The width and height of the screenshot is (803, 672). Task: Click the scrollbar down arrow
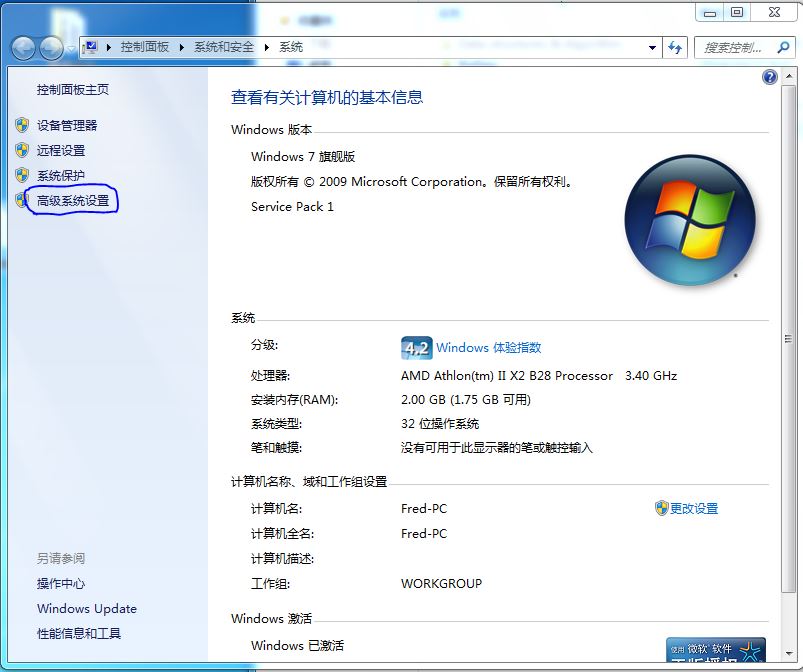click(789, 654)
